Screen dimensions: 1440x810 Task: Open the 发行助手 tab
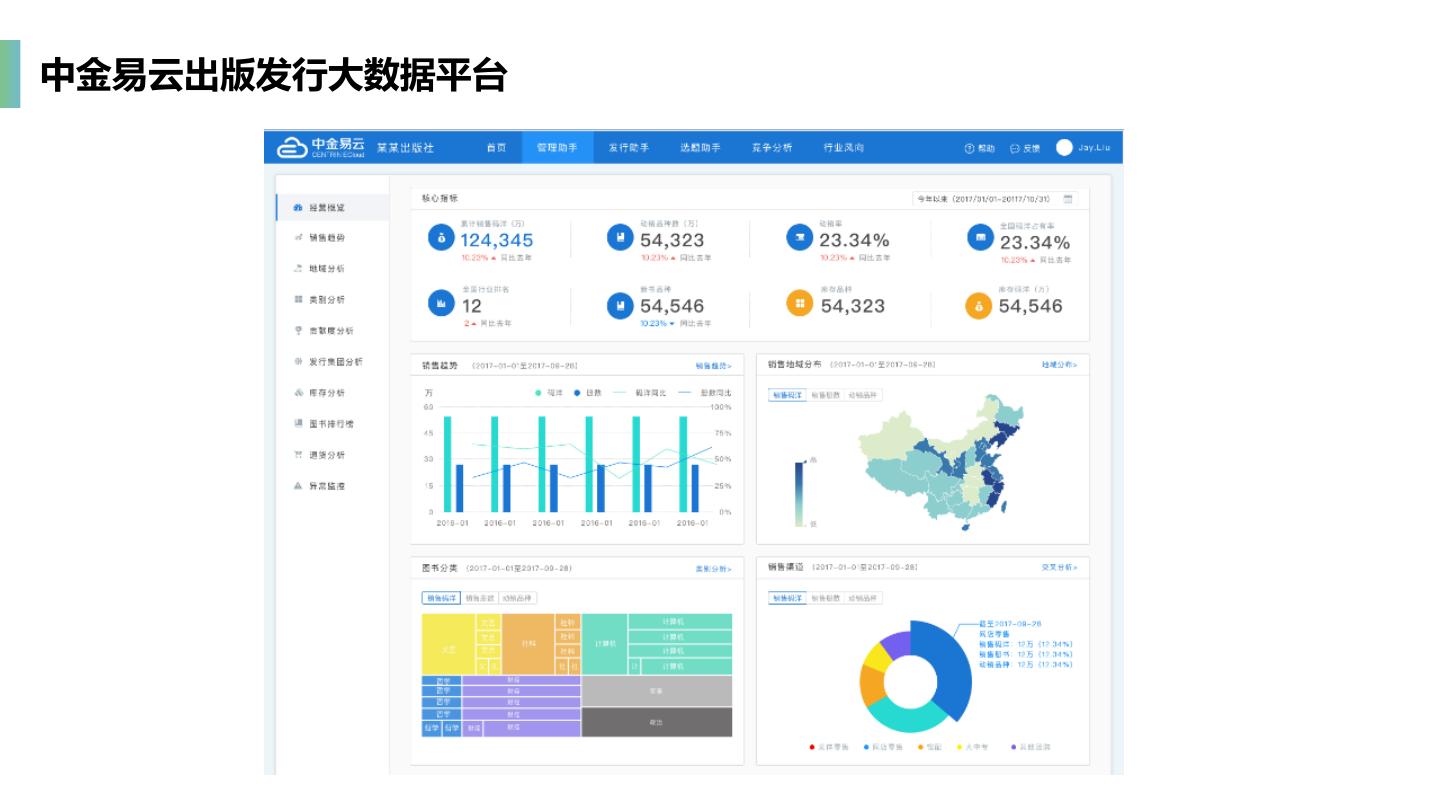pyautogui.click(x=629, y=148)
